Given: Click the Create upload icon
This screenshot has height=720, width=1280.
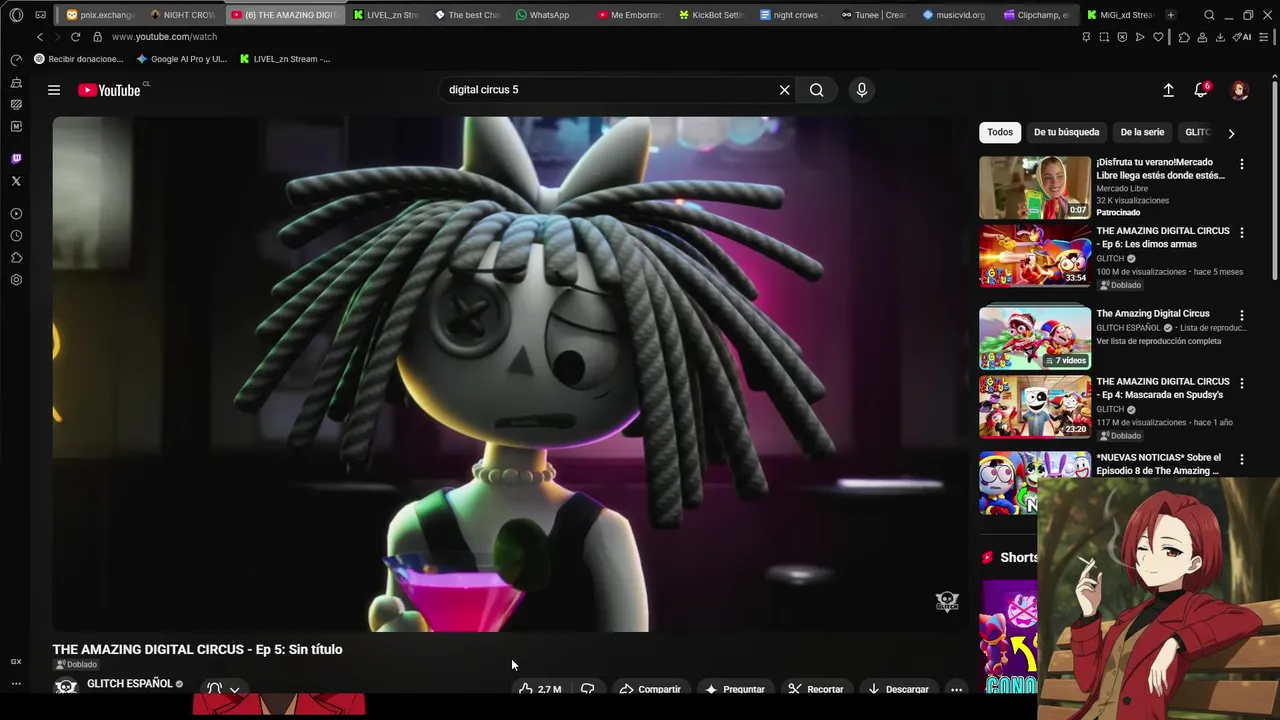Looking at the screenshot, I should click(1168, 90).
